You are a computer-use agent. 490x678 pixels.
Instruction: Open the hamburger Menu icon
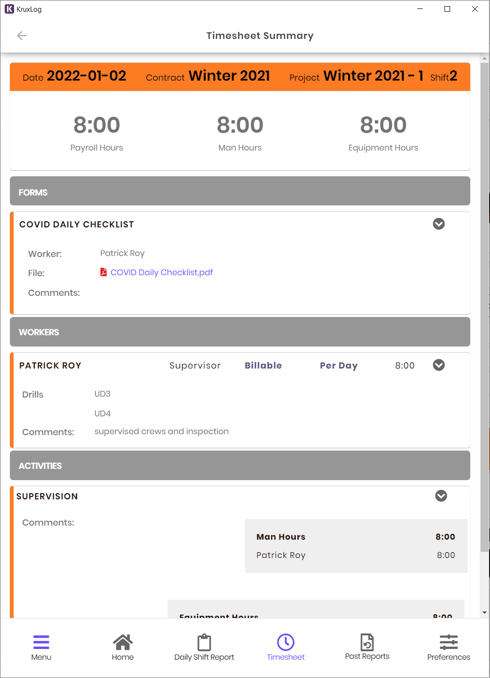pos(41,642)
